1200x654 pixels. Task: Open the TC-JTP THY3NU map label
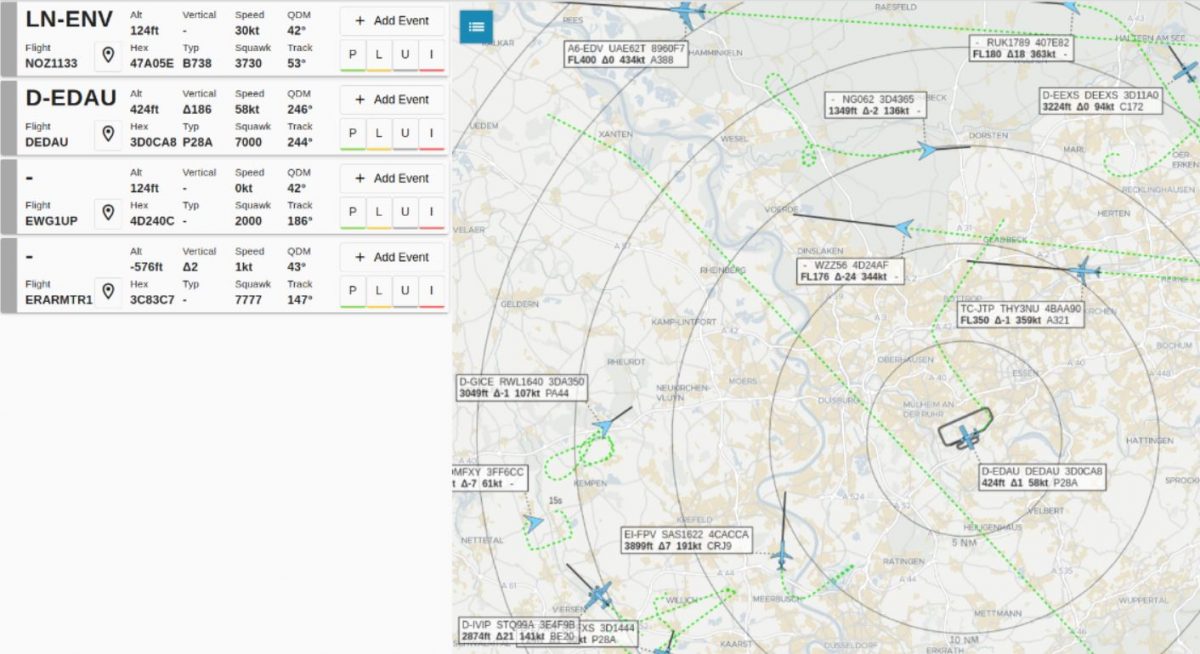click(x=1021, y=315)
